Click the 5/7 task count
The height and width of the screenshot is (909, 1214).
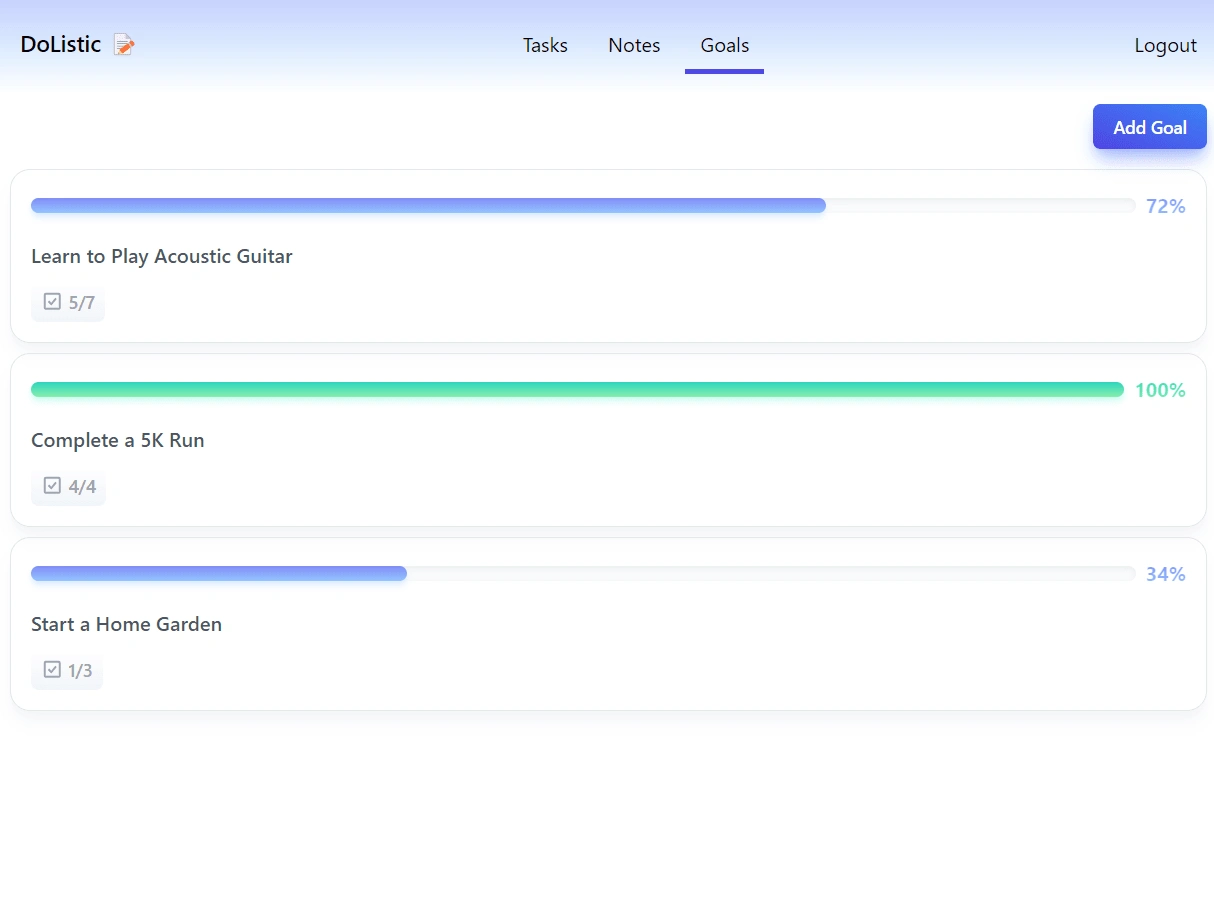(82, 302)
